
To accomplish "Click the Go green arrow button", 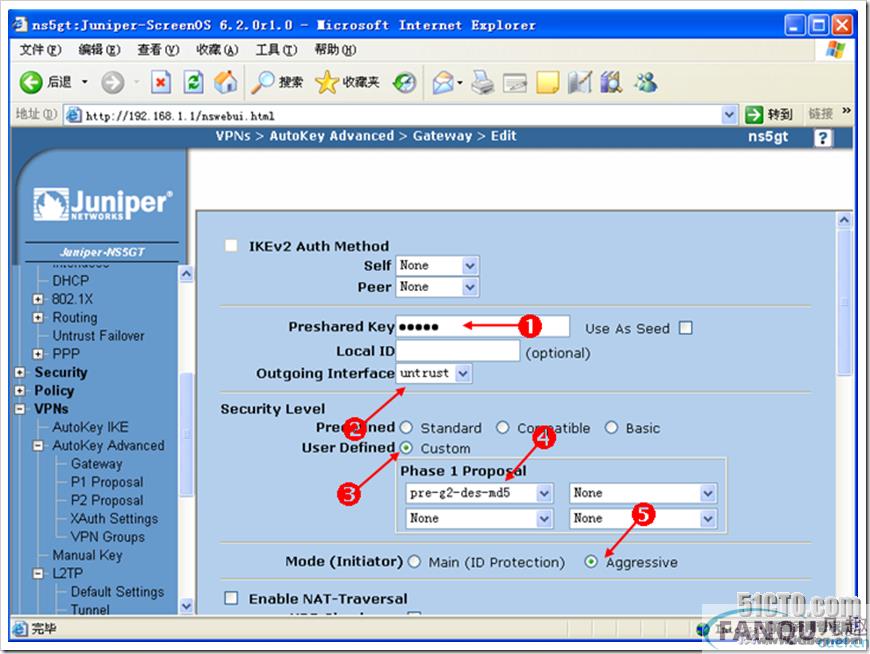I will tap(754, 115).
